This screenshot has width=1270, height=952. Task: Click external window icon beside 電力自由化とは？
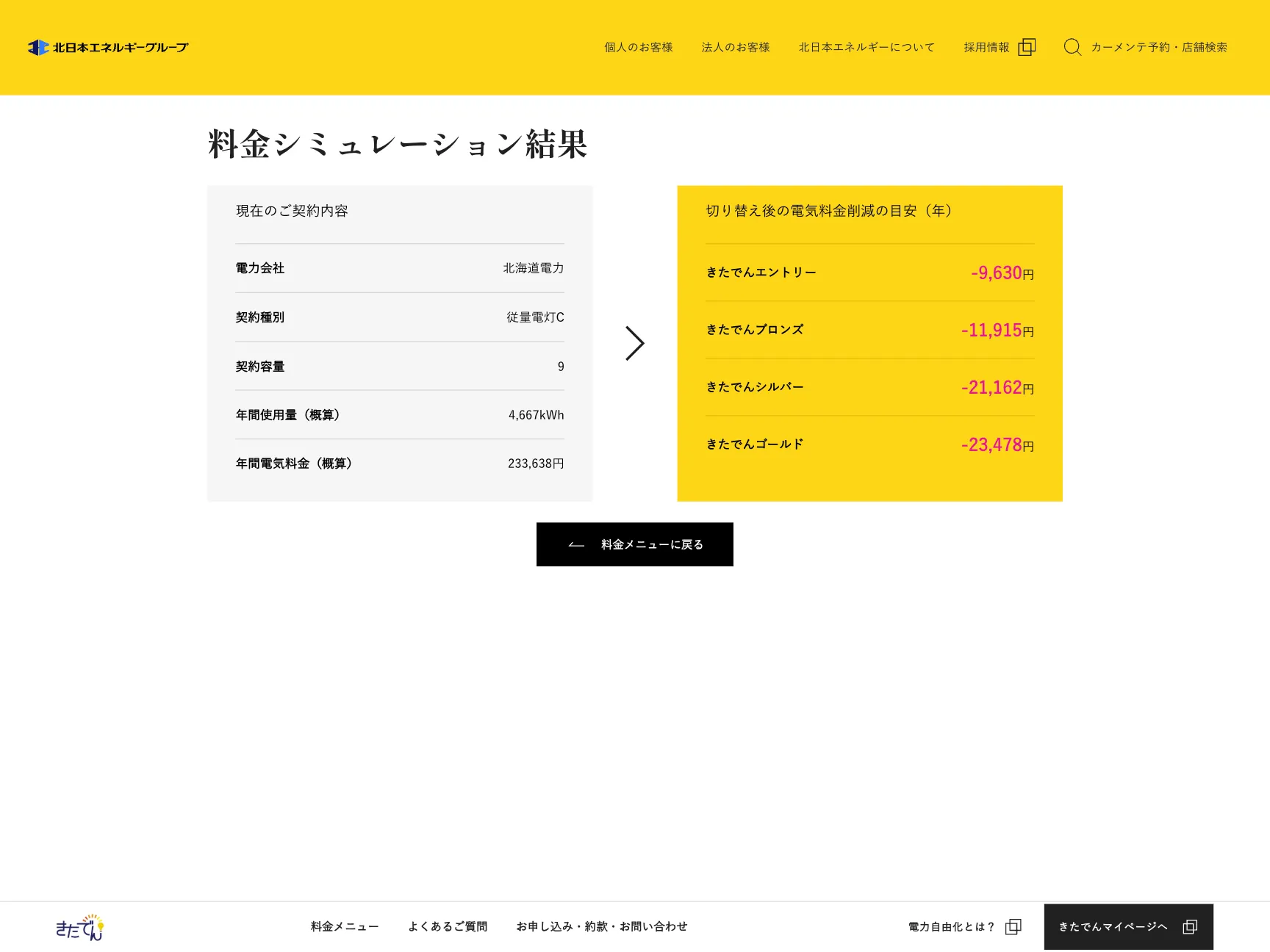tap(1014, 927)
